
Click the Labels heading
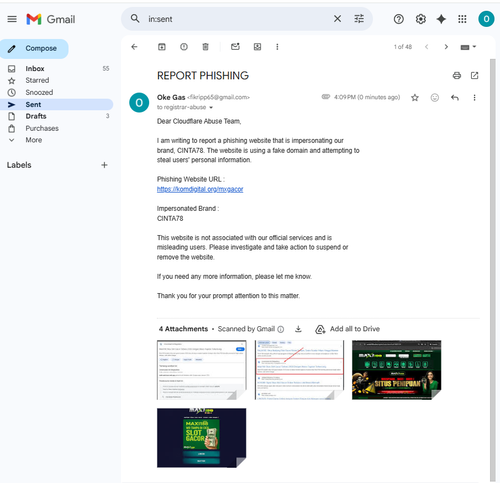click(x=19, y=165)
